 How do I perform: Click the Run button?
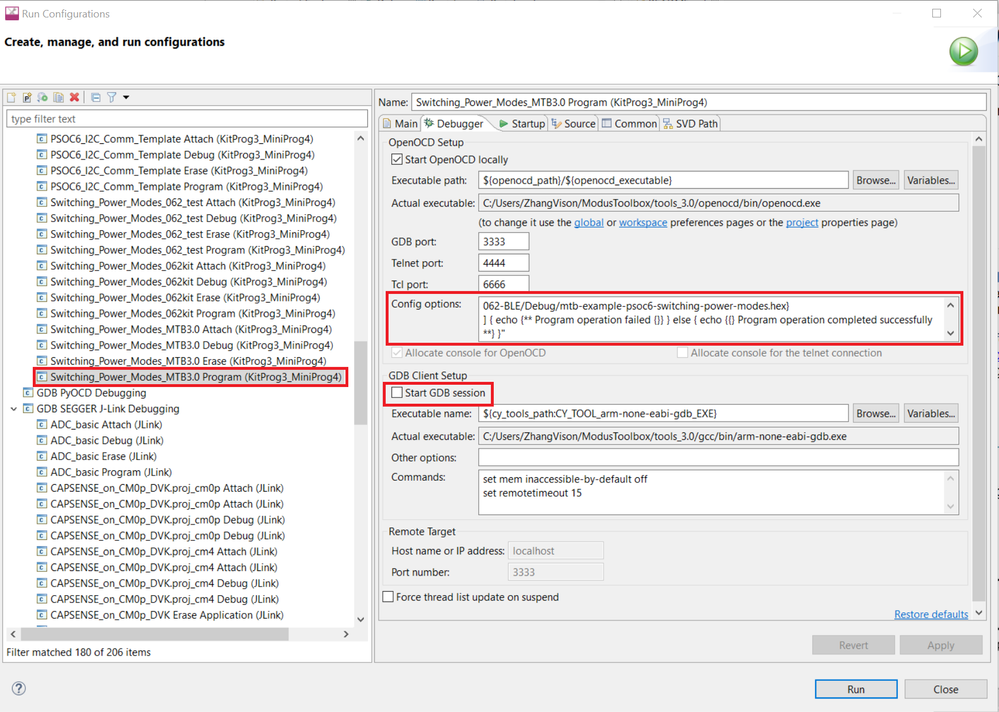tap(856, 689)
